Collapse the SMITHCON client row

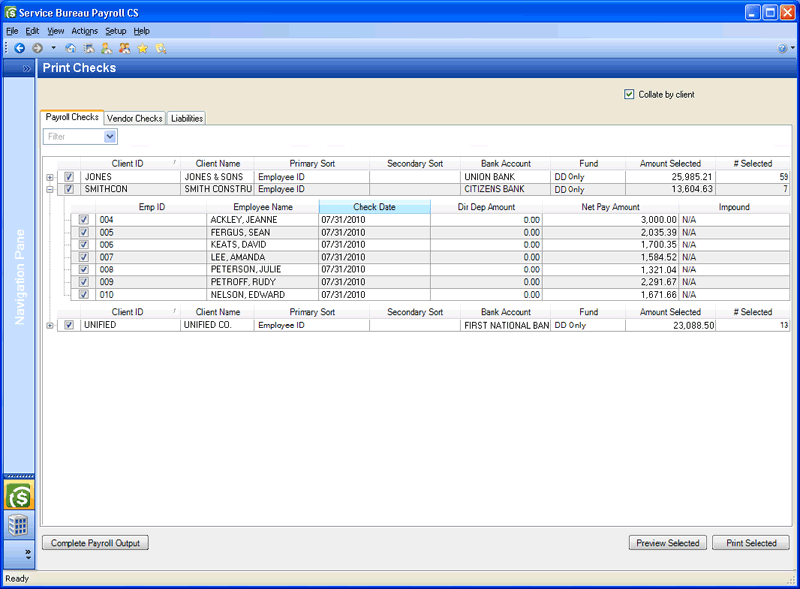[50, 189]
